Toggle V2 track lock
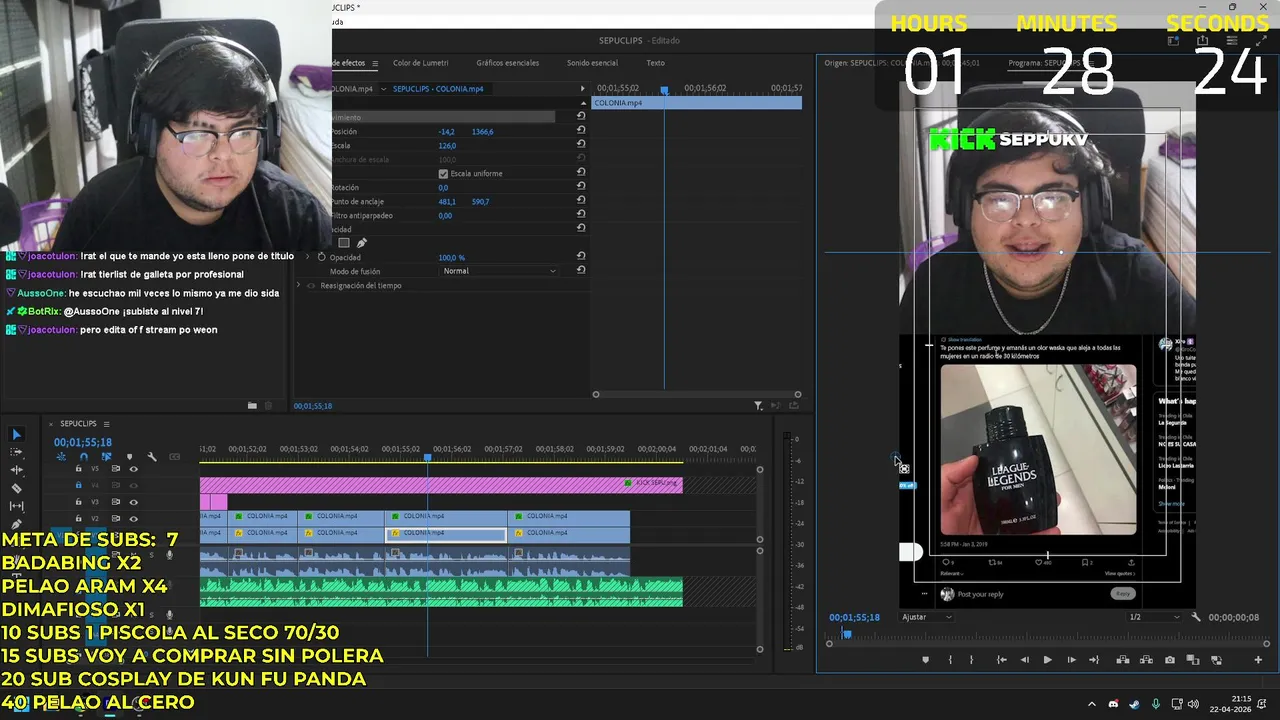This screenshot has width=1280, height=720. pos(78,518)
